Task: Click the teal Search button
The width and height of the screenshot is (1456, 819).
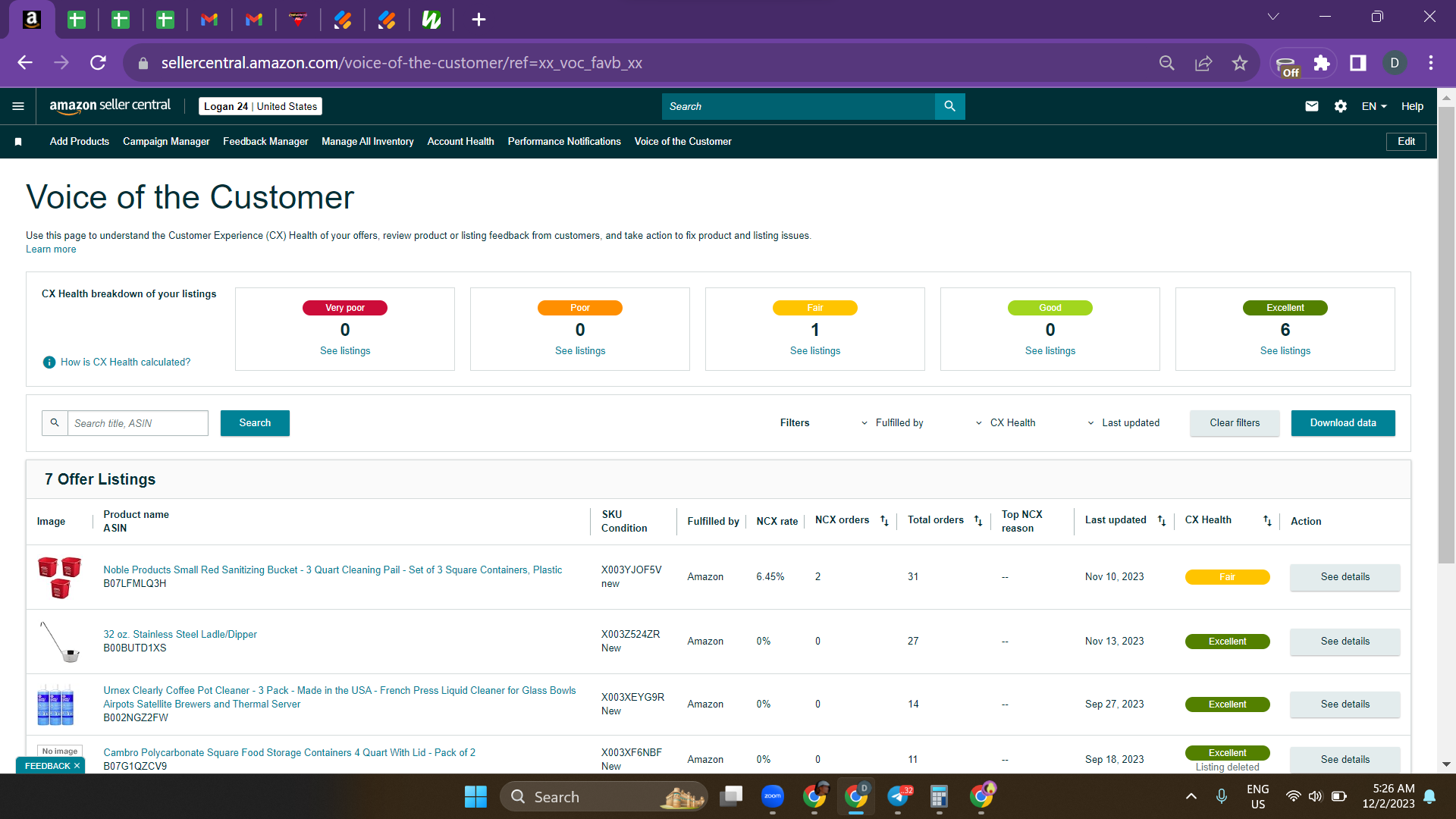Action: (255, 423)
